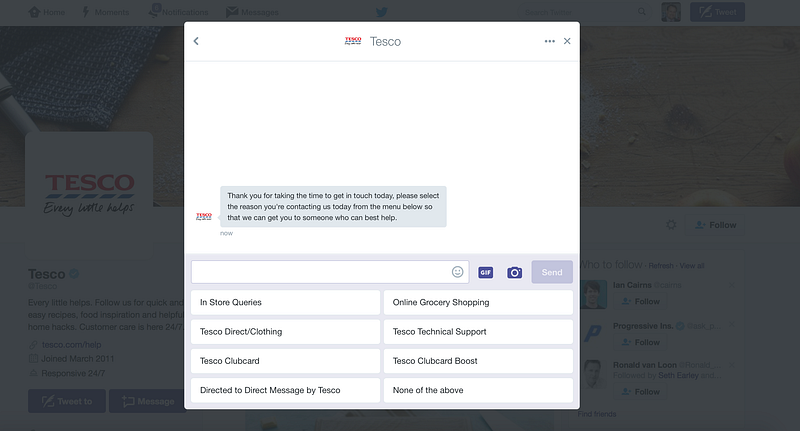Screen dimensions: 800x431
Task: Choose None of the above option
Action: pyautogui.click(x=478, y=390)
